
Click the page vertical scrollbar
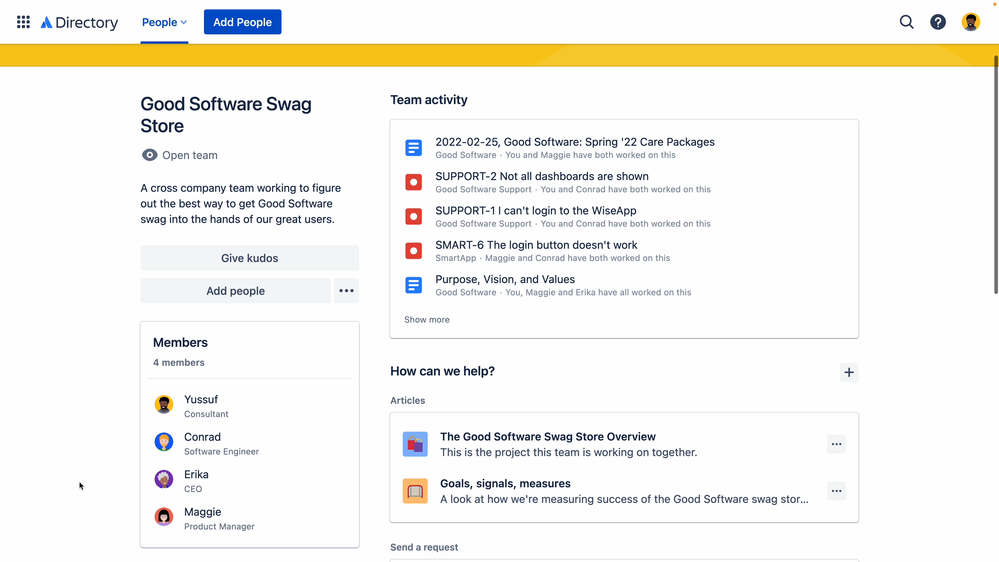996,175
